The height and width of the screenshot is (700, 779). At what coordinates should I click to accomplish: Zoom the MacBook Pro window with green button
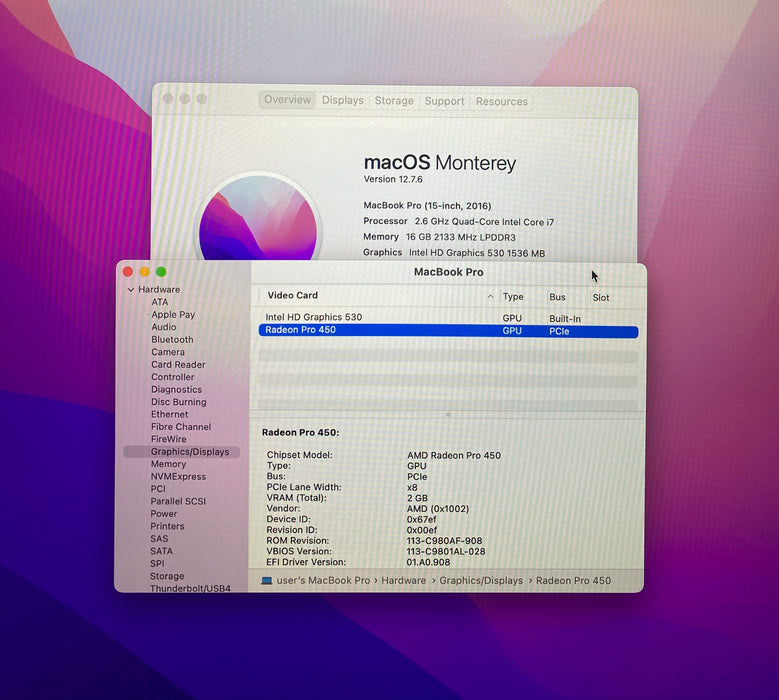click(161, 272)
